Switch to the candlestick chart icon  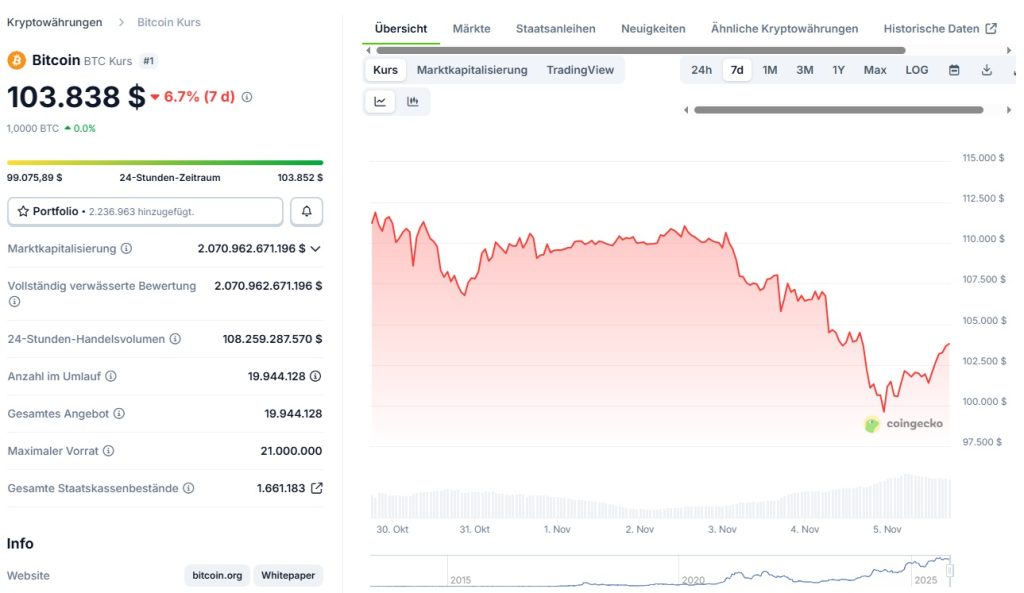[411, 101]
